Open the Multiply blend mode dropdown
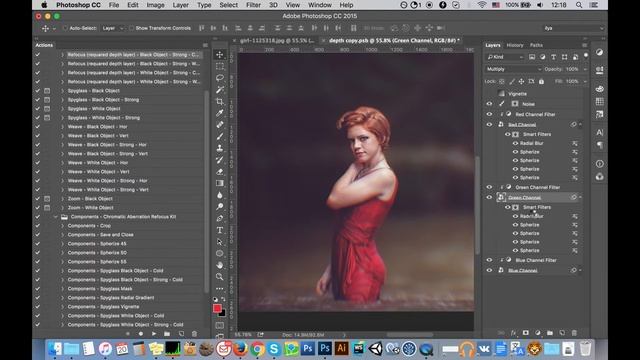 pyautogui.click(x=513, y=69)
